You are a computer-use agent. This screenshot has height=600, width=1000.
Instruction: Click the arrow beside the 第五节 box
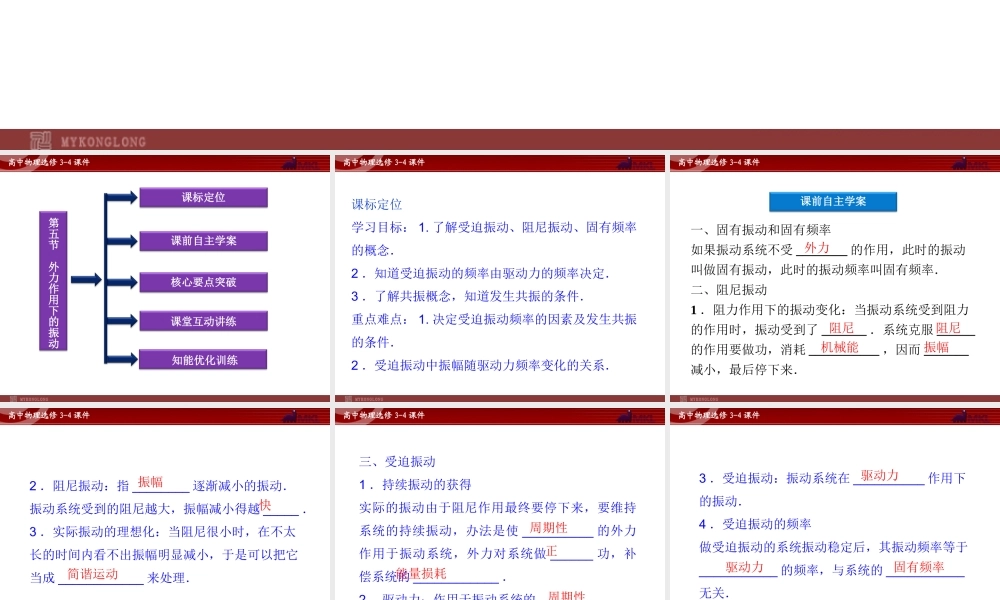(x=86, y=280)
